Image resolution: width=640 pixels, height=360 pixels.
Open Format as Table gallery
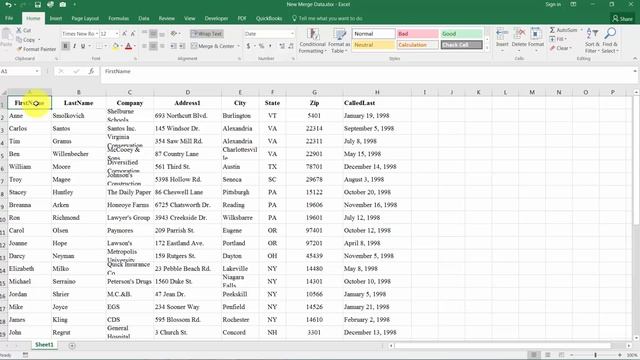(339, 41)
